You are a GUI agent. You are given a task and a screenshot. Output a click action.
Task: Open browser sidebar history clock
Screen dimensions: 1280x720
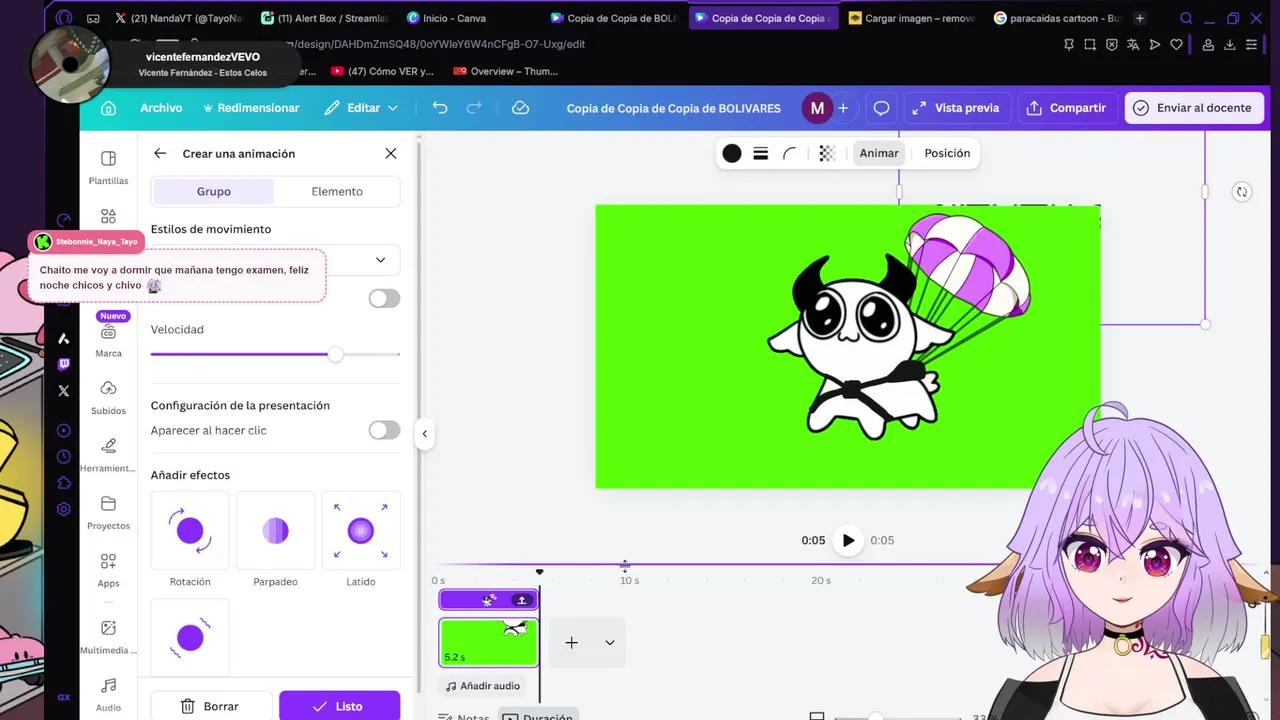64,457
